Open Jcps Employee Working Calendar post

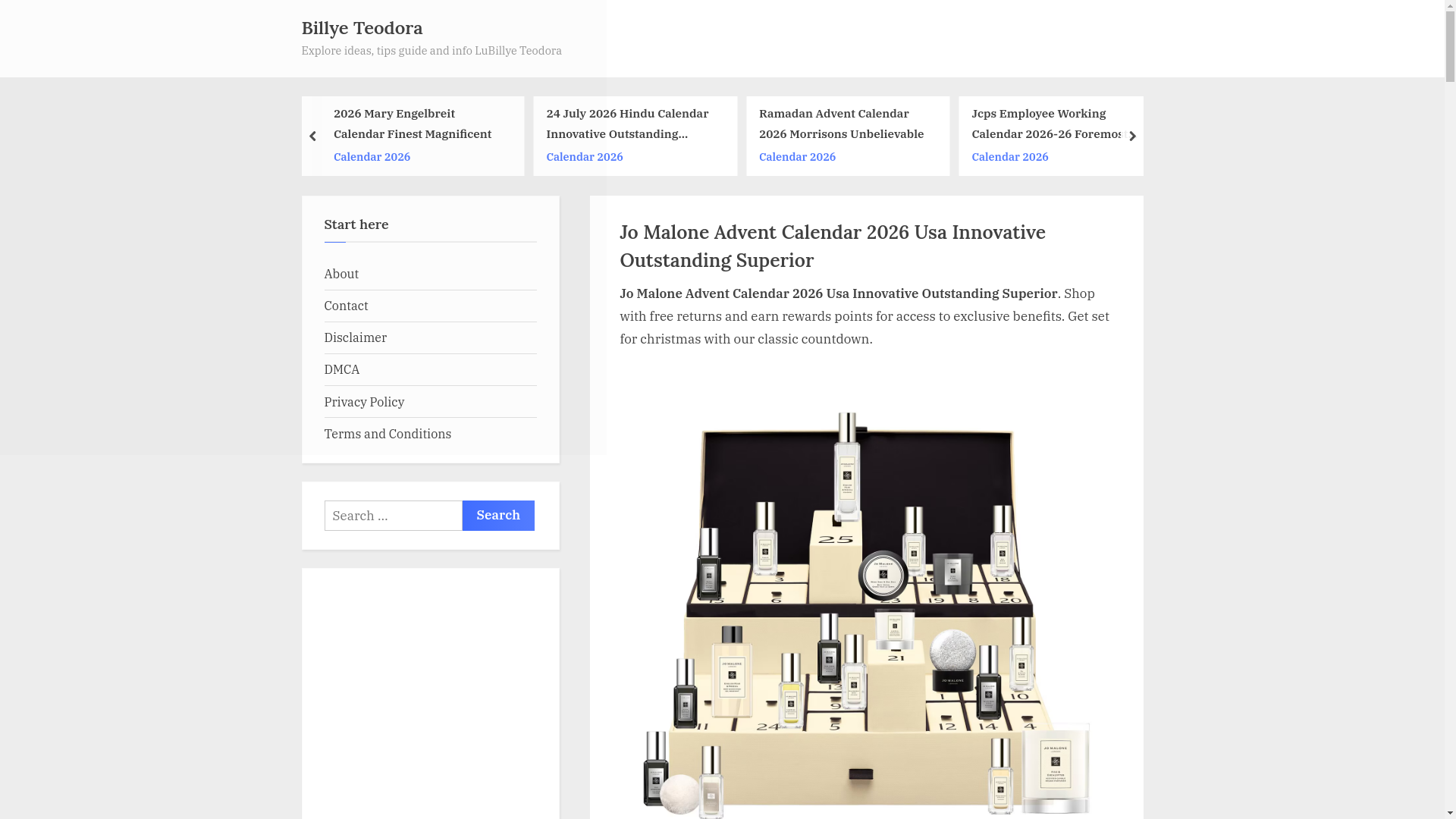[1046, 124]
